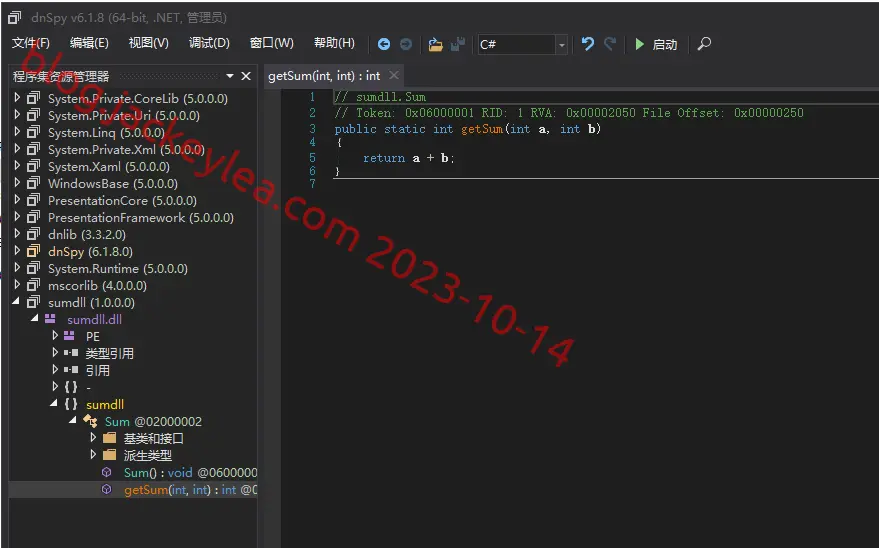Click the undo arrow icon
Image resolution: width=879 pixels, height=548 pixels.
click(x=587, y=44)
